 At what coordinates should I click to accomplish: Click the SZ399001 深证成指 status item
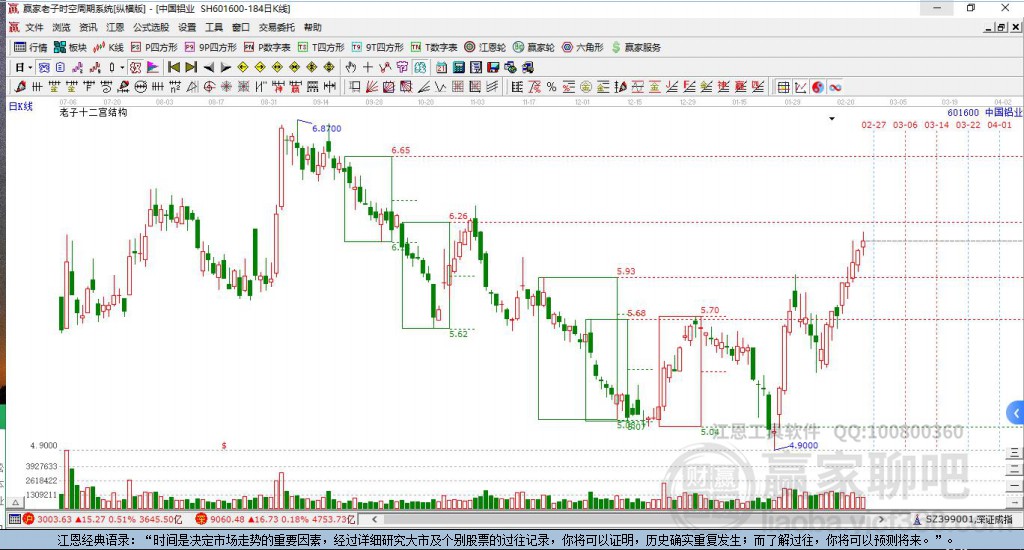tap(963, 519)
